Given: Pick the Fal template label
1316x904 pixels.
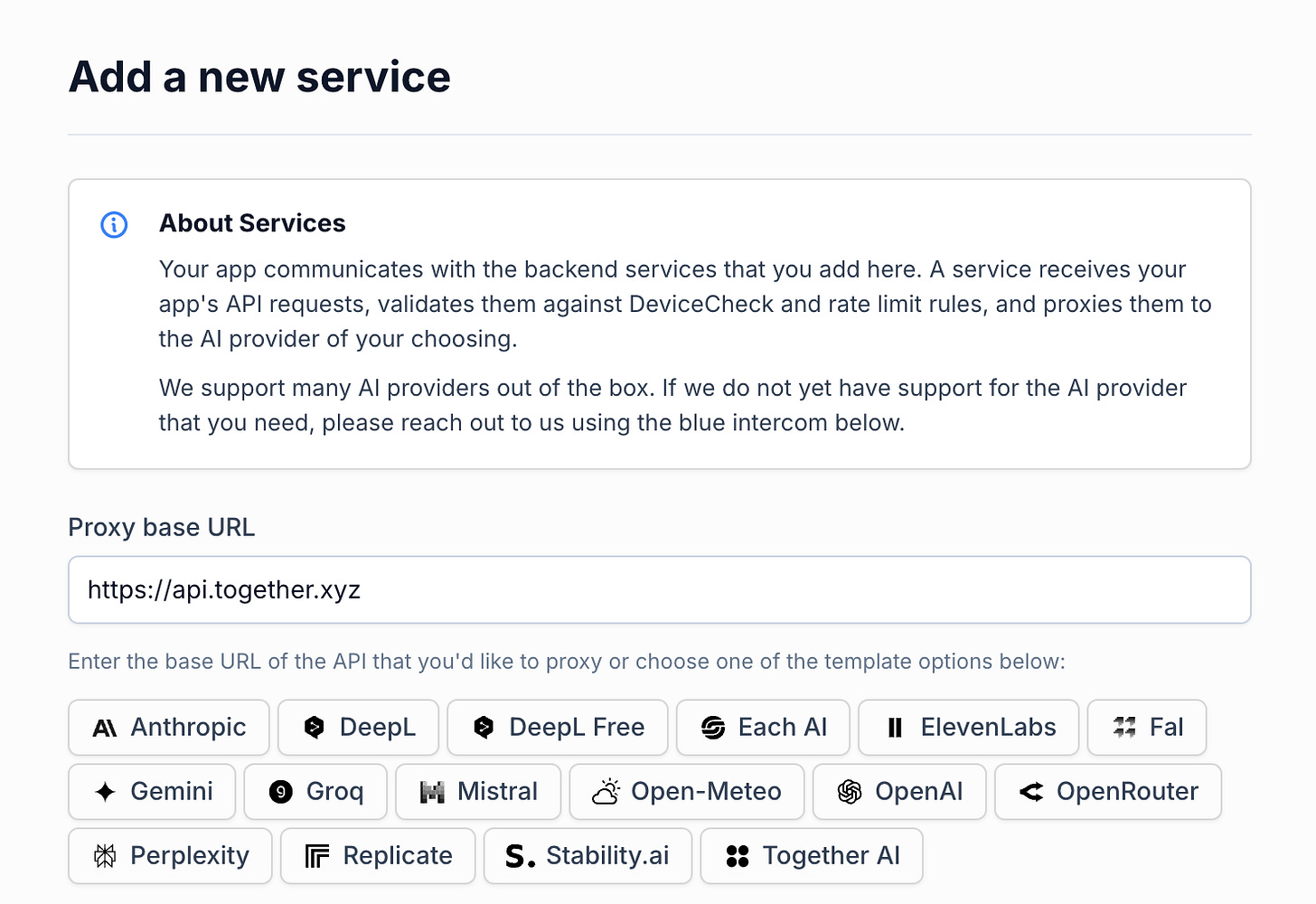Looking at the screenshot, I should (1166, 727).
